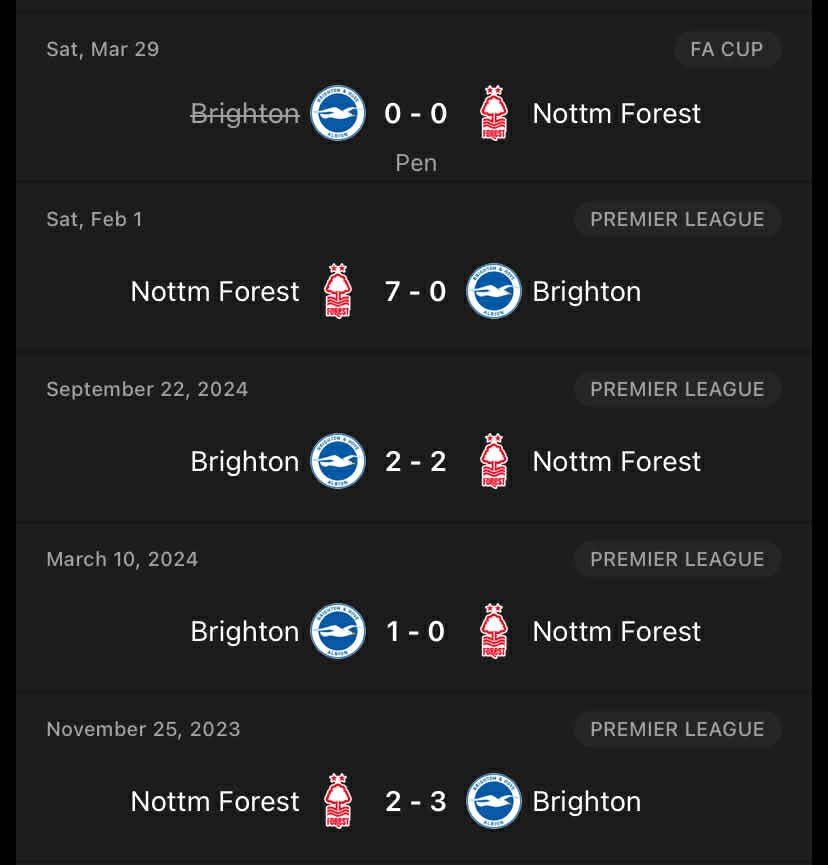
Task: Click Nottm Forest crest in the 0 - 0 match
Action: pos(494,113)
